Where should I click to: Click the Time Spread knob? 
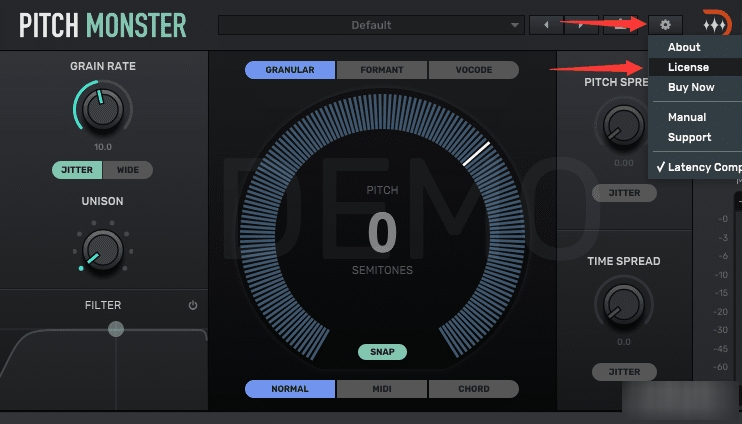tap(623, 303)
